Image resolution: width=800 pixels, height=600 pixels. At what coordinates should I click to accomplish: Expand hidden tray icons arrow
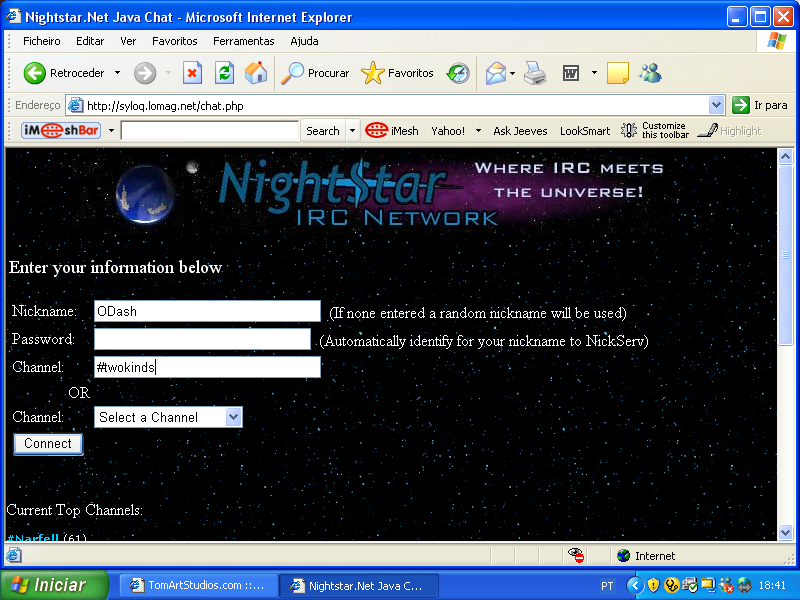click(x=635, y=585)
